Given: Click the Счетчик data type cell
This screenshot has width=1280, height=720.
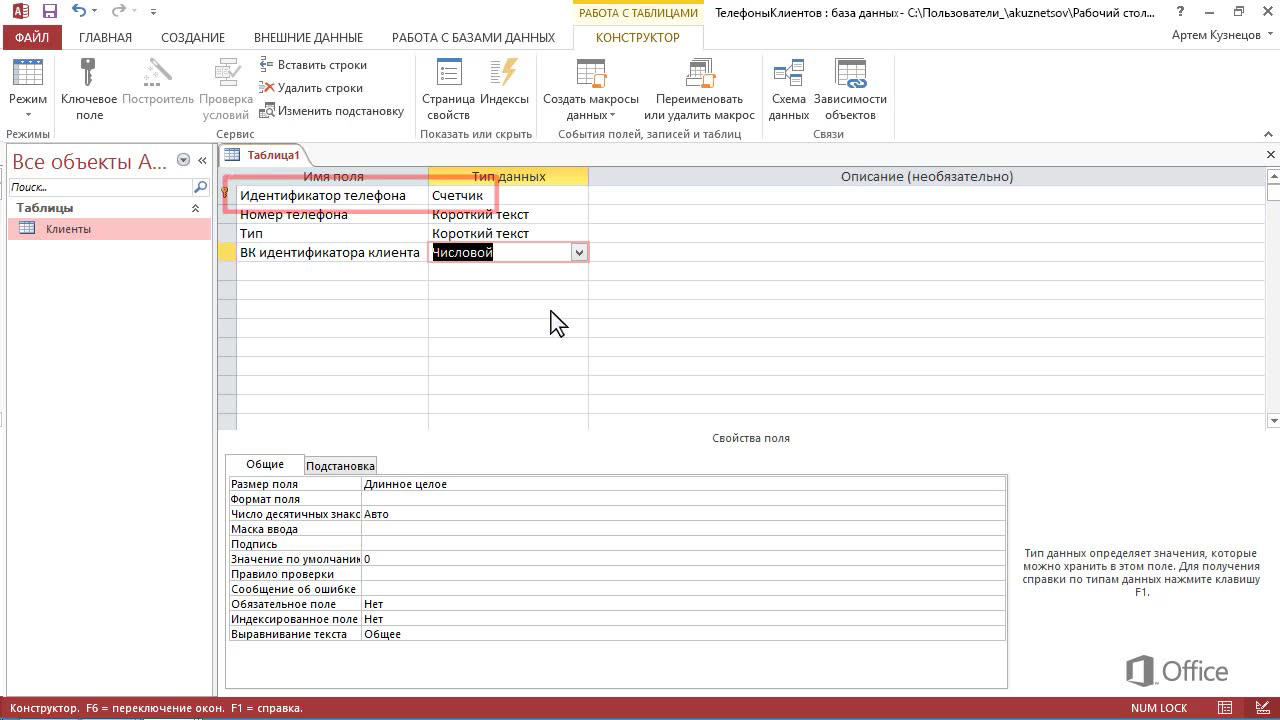Looking at the screenshot, I should coord(508,195).
